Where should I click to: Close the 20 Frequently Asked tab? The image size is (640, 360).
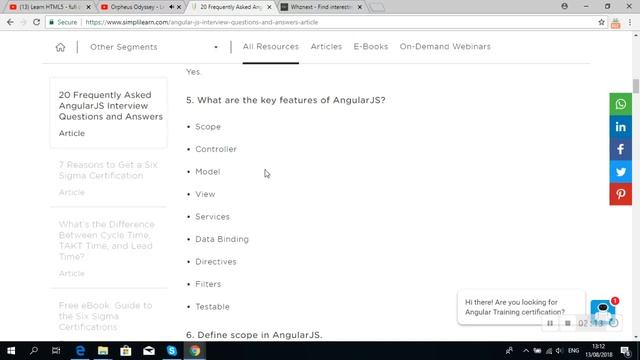point(269,7)
